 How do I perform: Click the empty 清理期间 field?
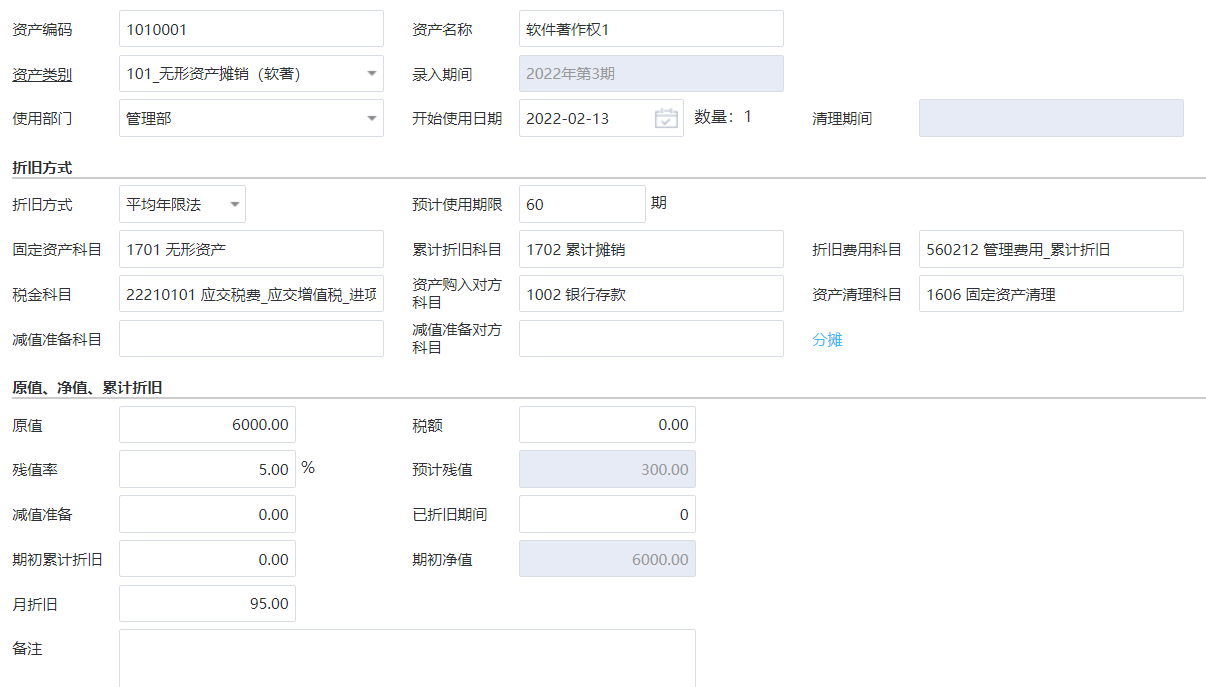pos(1051,118)
